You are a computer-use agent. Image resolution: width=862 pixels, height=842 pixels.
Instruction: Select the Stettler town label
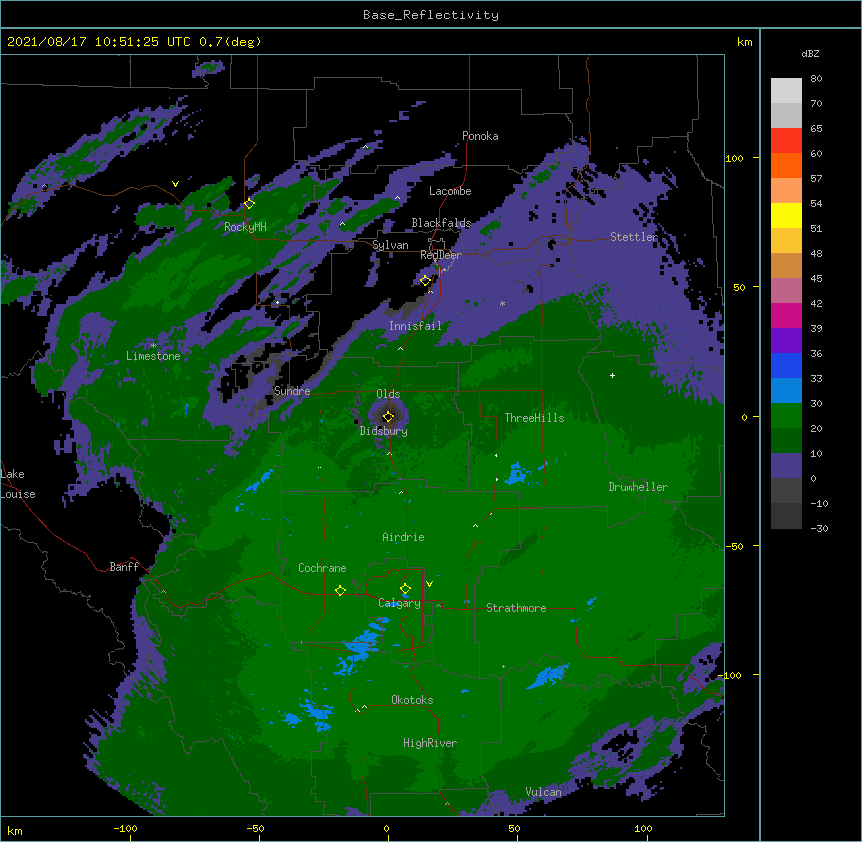click(x=633, y=237)
